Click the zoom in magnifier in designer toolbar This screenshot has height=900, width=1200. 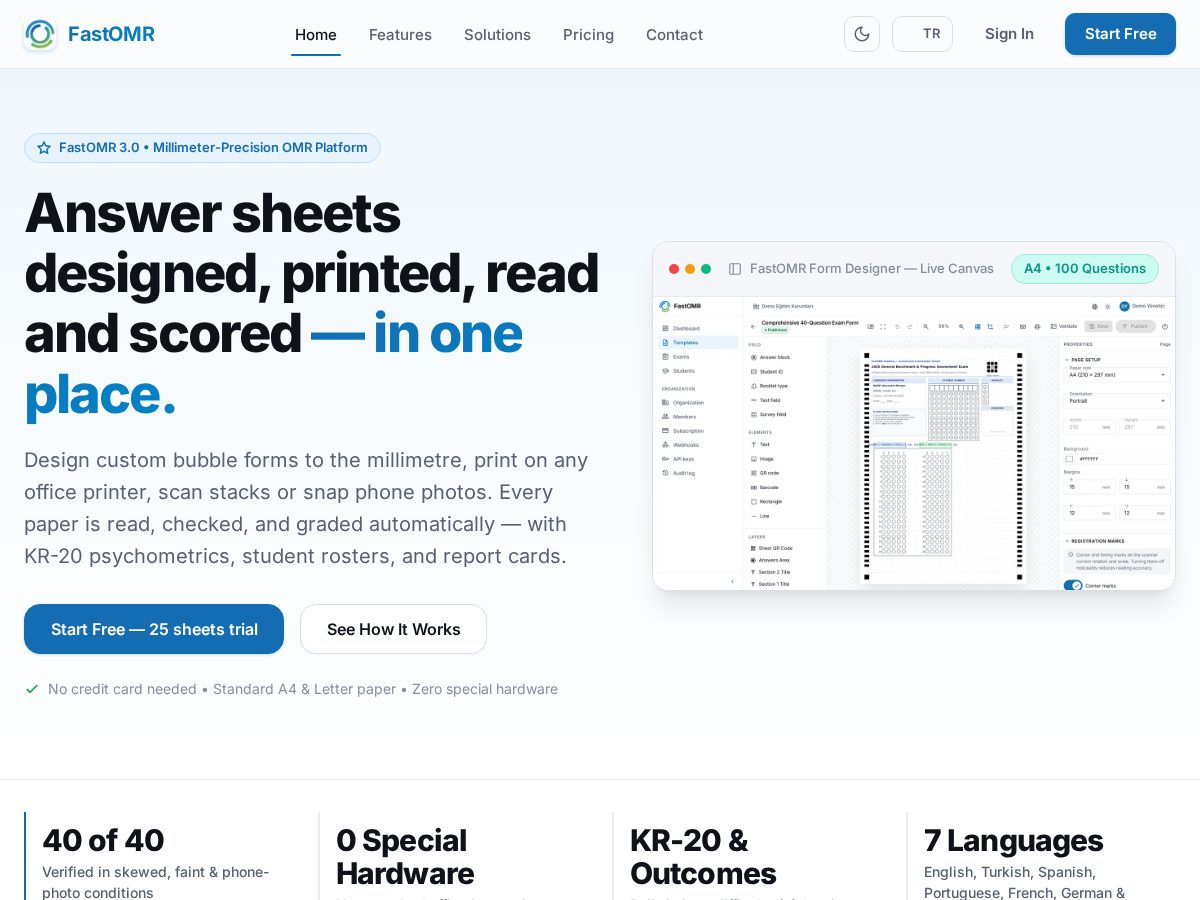961,326
